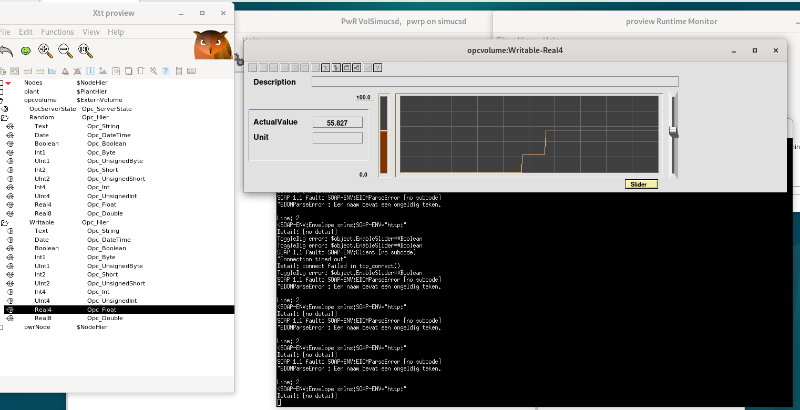This screenshot has height=410, width=800.
Task: Click the trend curve chart area
Action: (x=529, y=135)
